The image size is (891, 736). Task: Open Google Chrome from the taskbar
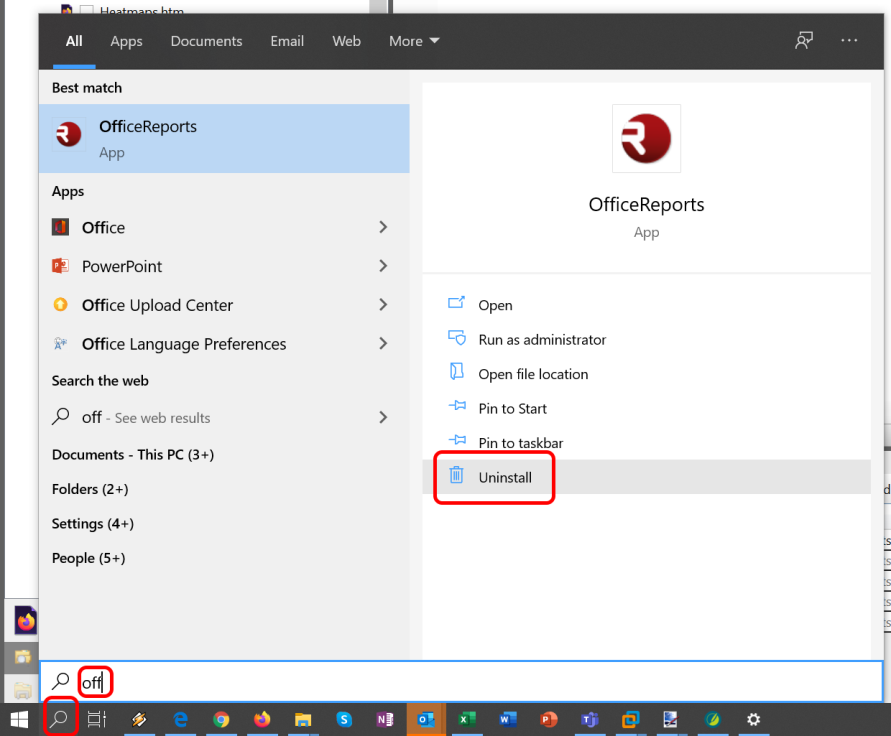pos(221,719)
